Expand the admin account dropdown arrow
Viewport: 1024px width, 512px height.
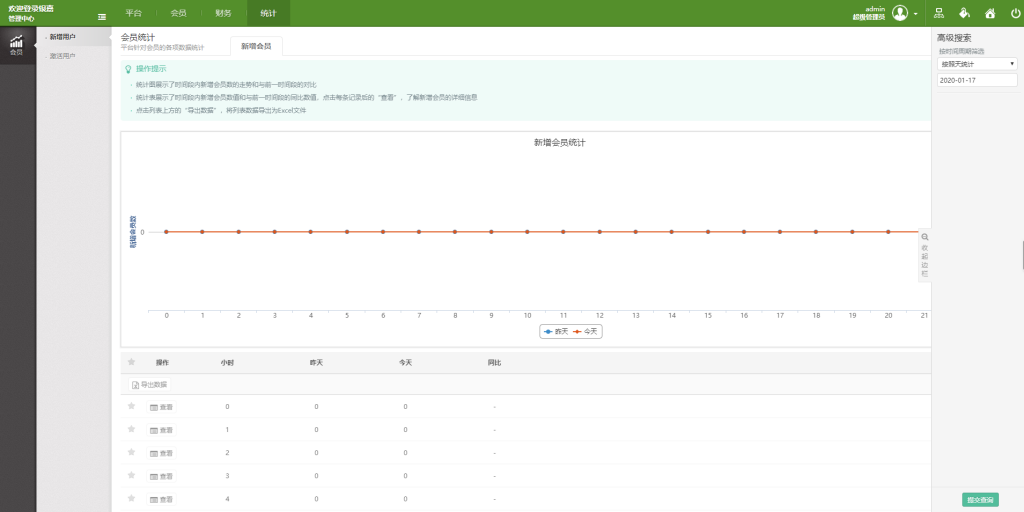pos(915,14)
